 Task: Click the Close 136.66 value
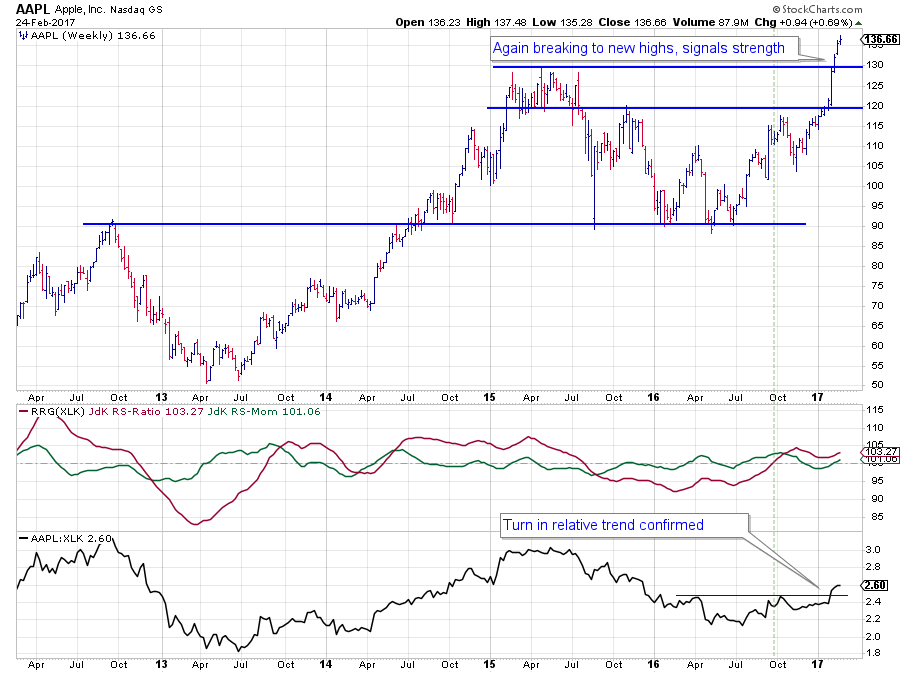click(633, 22)
